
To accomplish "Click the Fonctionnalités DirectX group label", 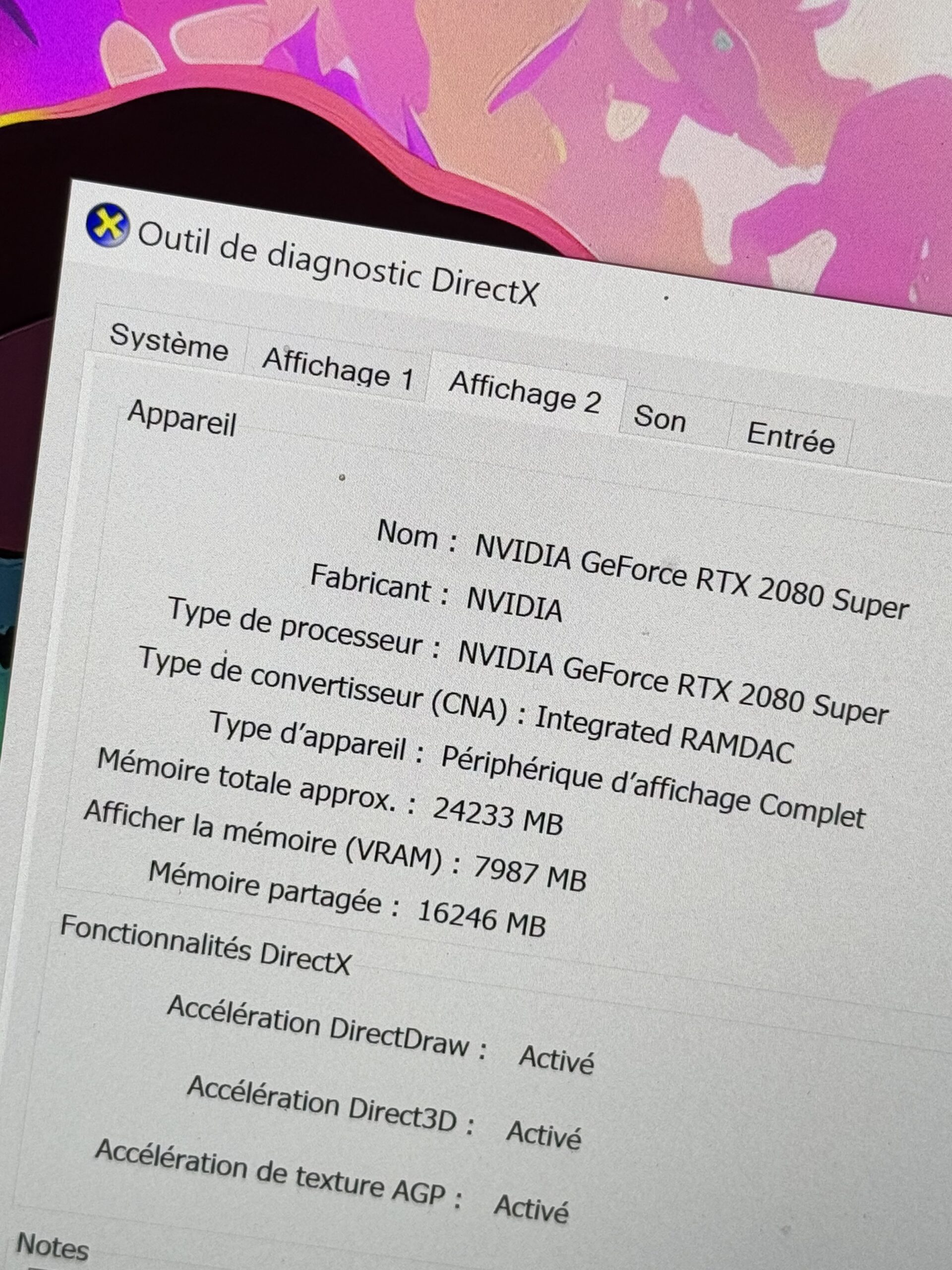I will point(205,945).
